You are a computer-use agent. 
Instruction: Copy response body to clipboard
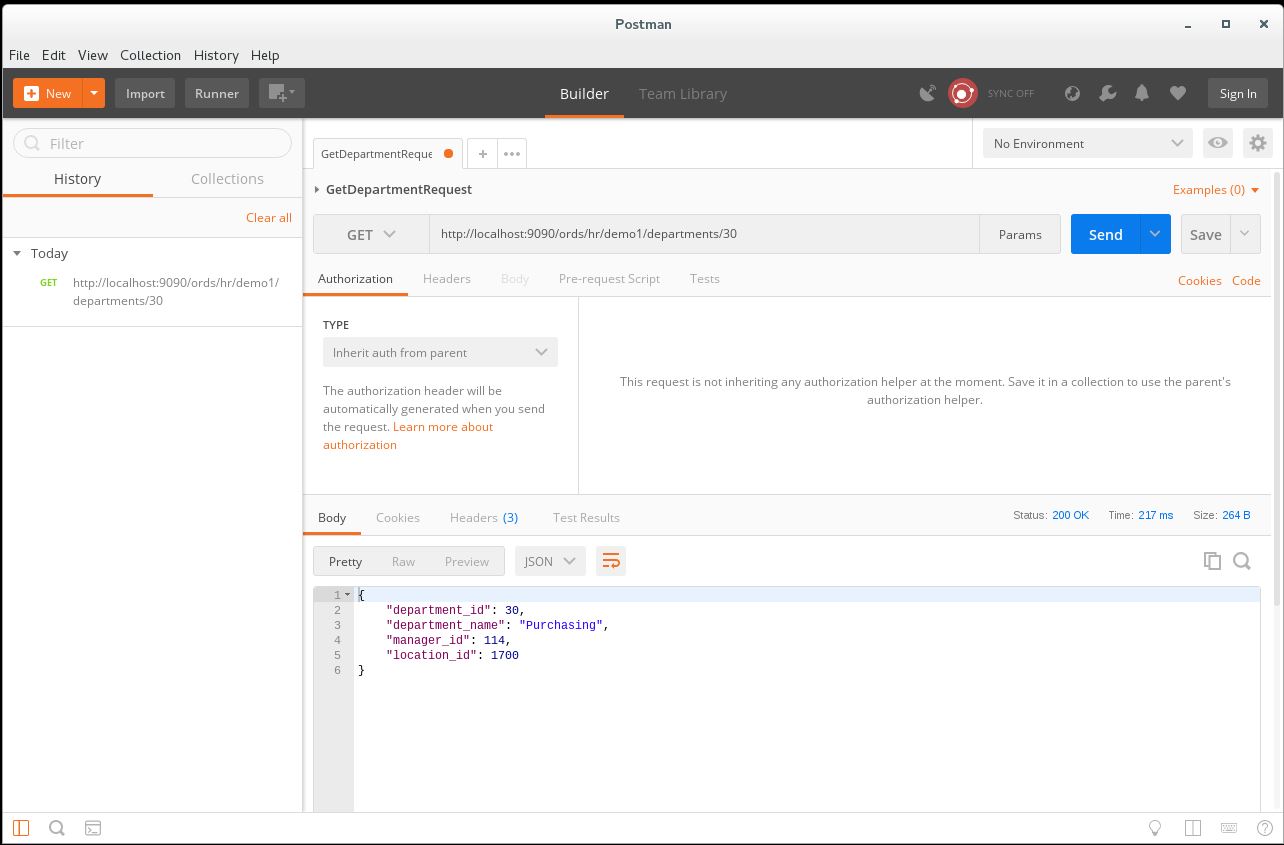[x=1212, y=561]
